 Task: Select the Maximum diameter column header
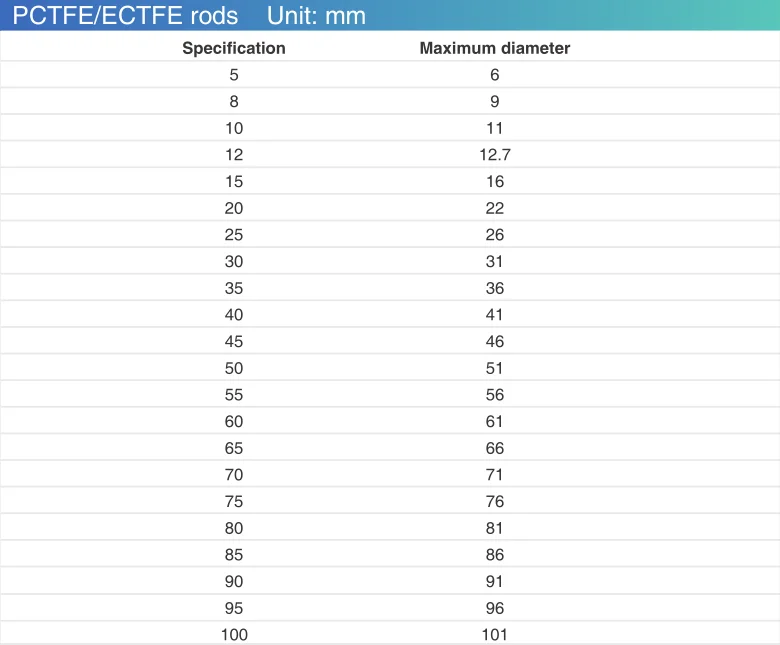(494, 48)
